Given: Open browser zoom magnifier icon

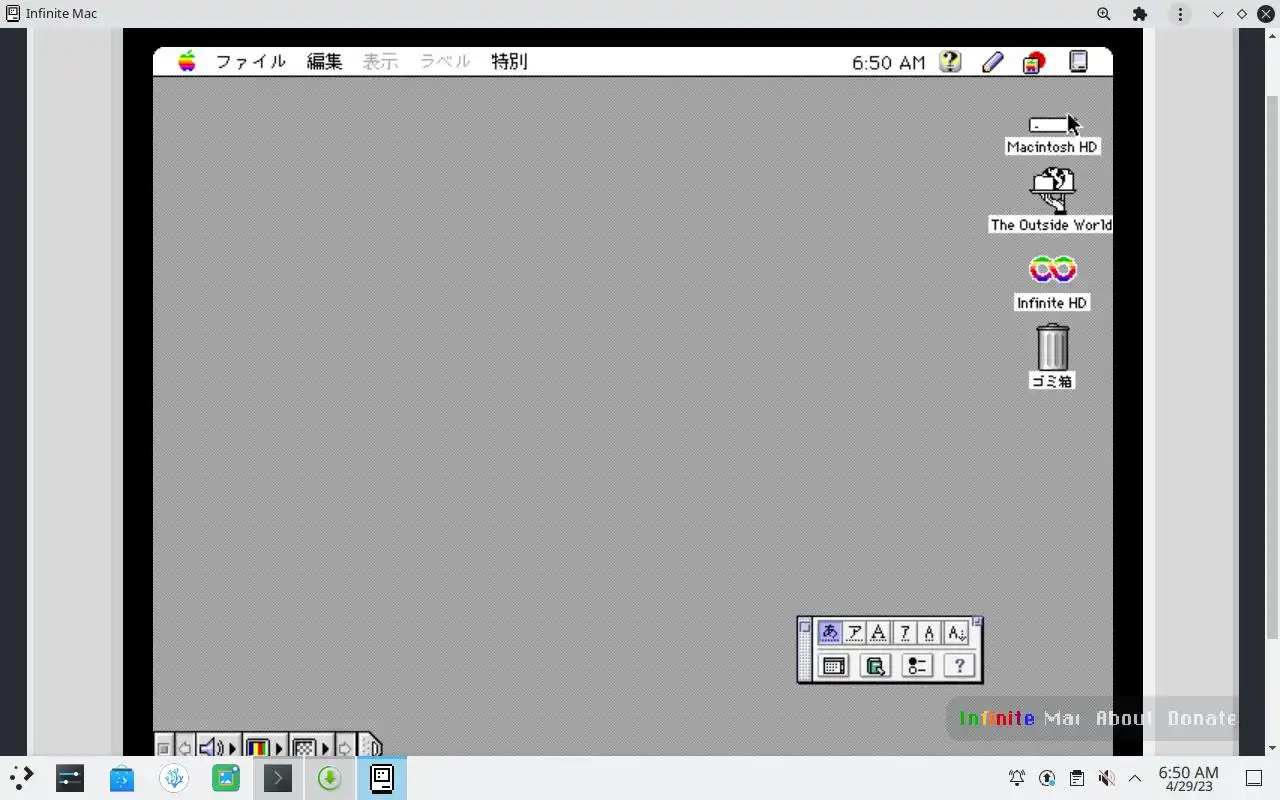Looking at the screenshot, I should coord(1103,14).
